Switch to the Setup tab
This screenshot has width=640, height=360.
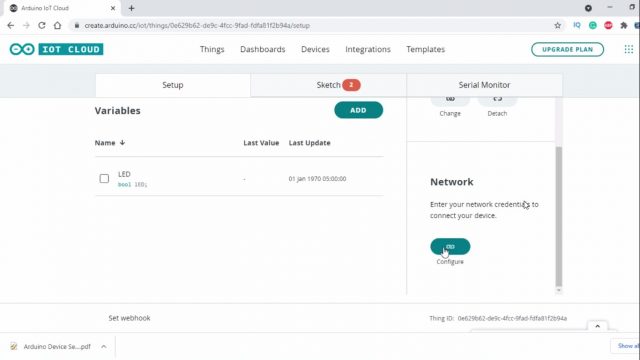pos(173,85)
